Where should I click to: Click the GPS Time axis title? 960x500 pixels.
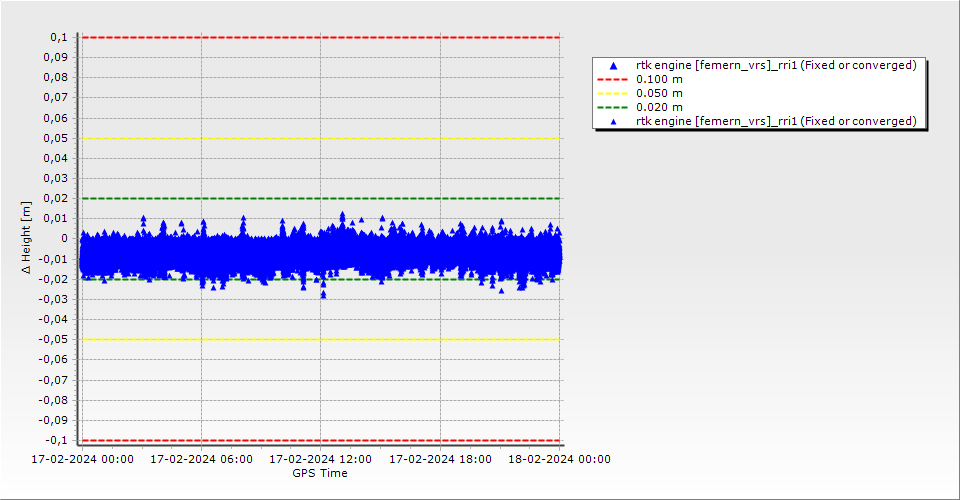[x=320, y=473]
